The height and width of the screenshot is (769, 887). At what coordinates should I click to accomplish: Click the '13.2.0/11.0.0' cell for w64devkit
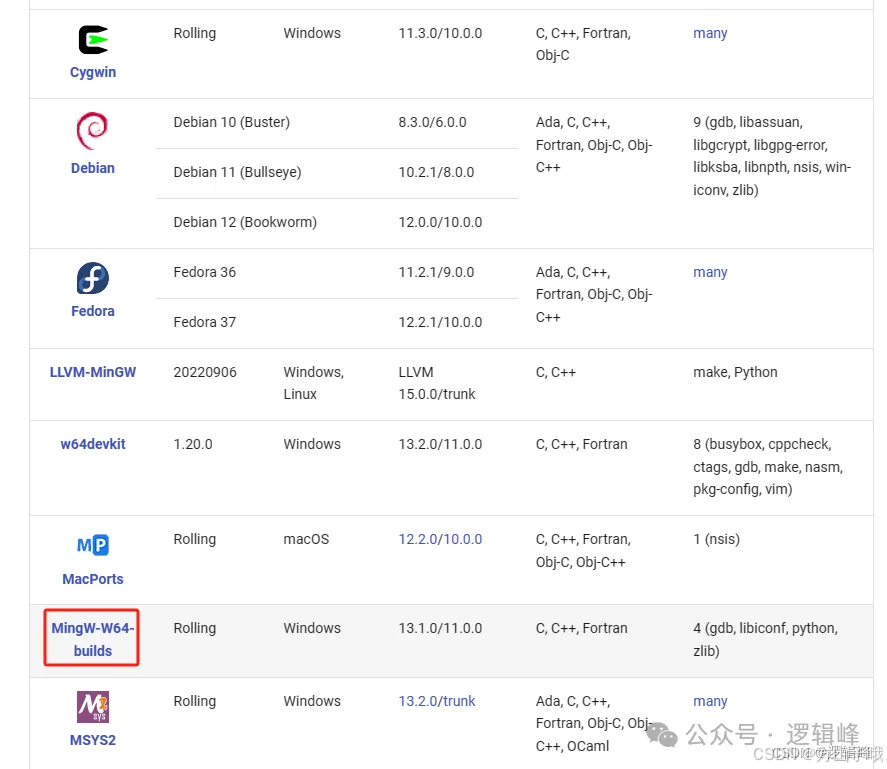pyautogui.click(x=440, y=444)
